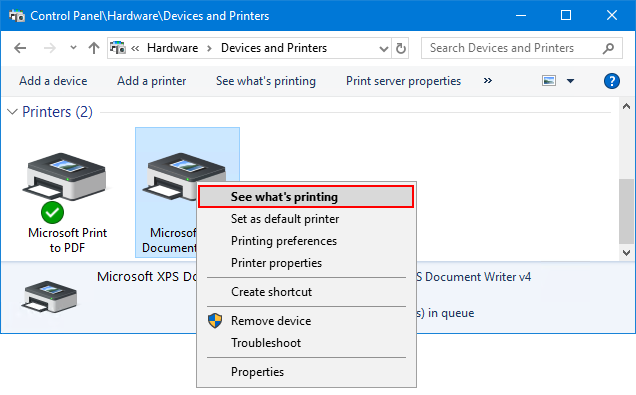
Task: Collapse the Printers (2) group
Action: tap(13, 112)
